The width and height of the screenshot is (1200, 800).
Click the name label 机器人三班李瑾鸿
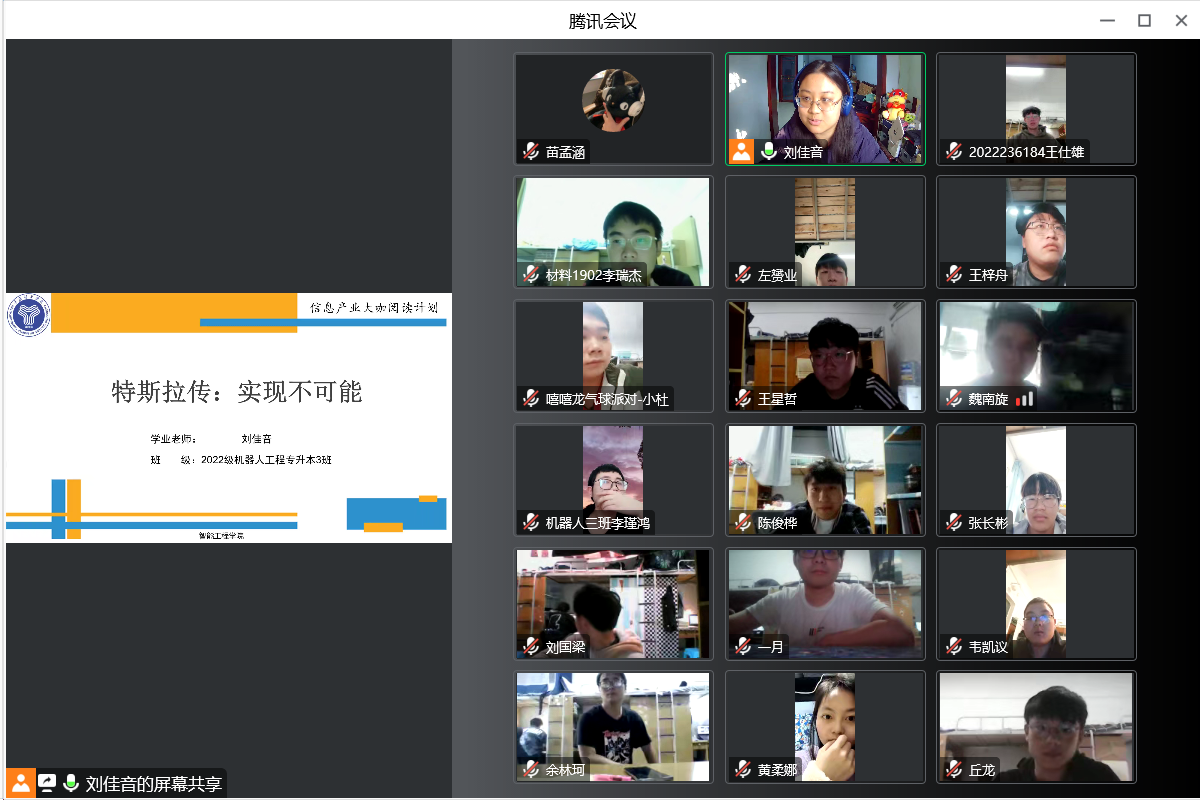[598, 522]
